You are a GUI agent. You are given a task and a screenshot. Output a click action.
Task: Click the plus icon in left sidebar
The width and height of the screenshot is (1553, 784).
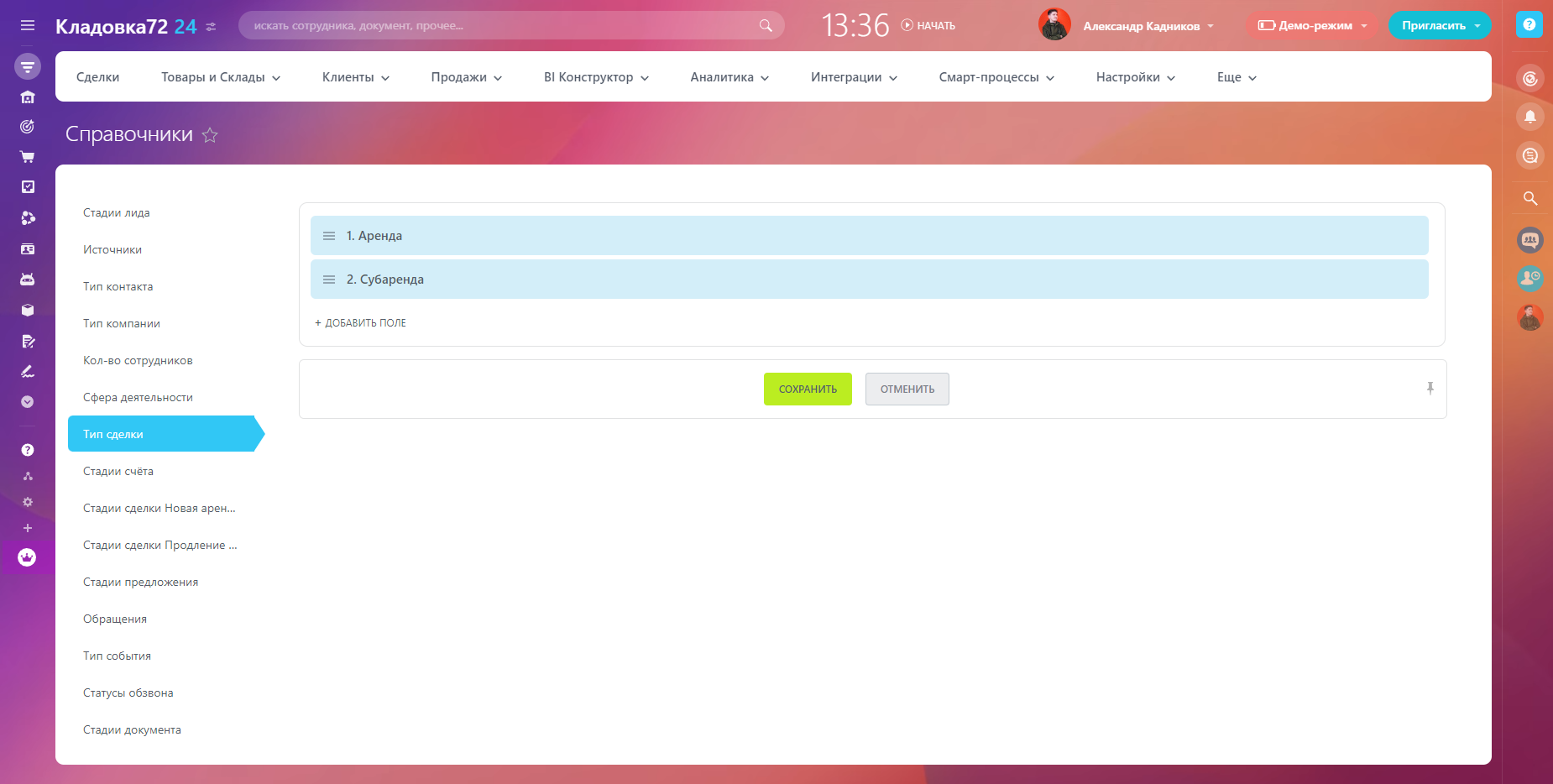[28, 528]
